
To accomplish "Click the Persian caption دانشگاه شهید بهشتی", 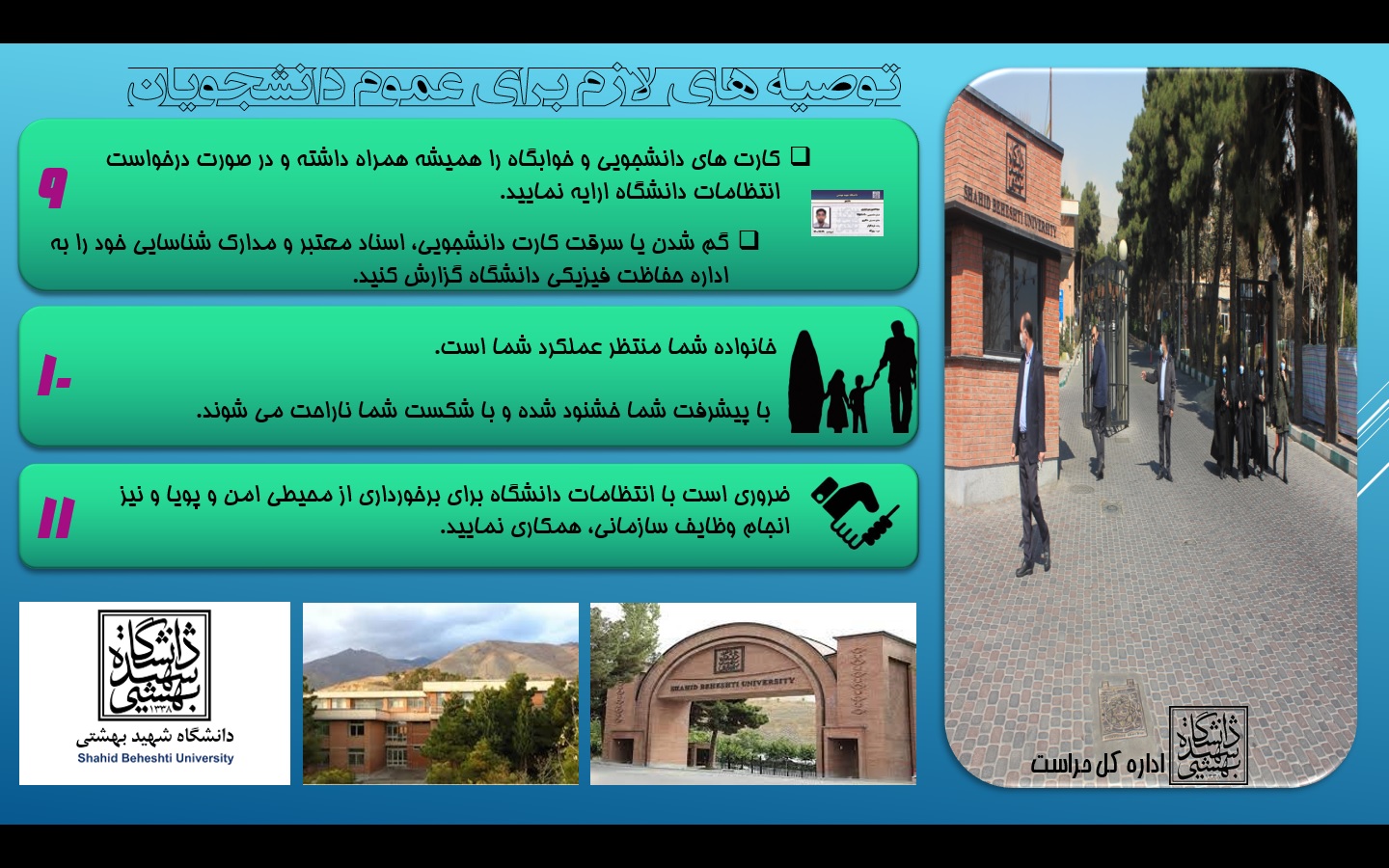I will tap(155, 737).
